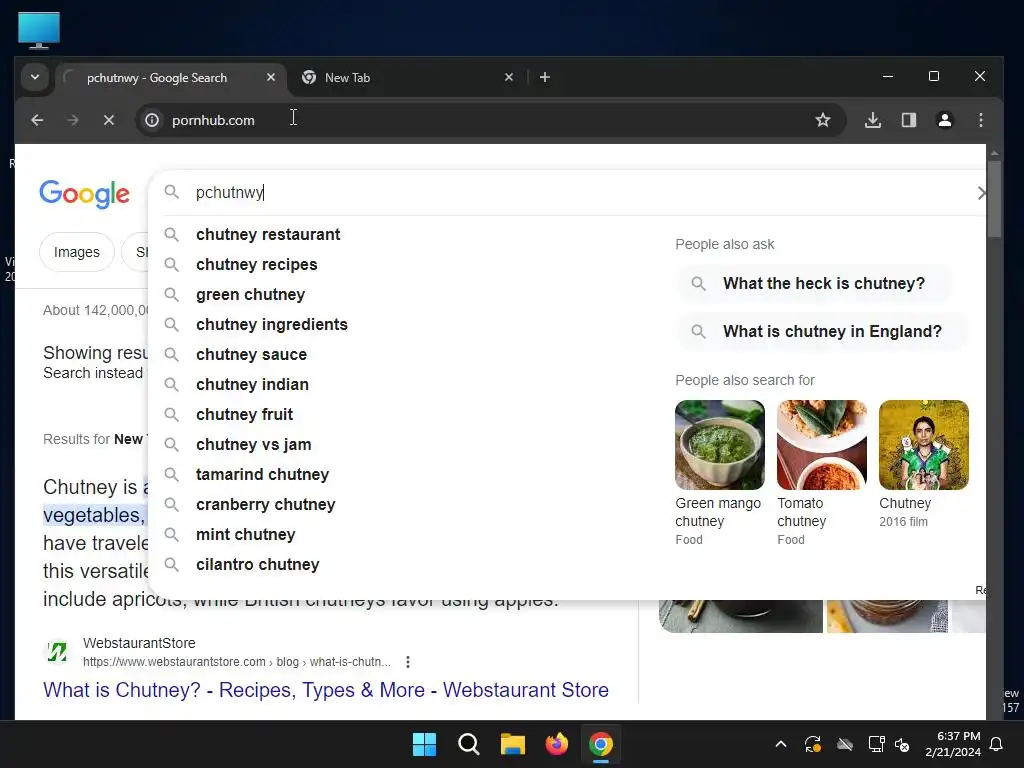The width and height of the screenshot is (1024, 768).
Task: Open File Explorer from the taskbar
Action: (x=513, y=744)
